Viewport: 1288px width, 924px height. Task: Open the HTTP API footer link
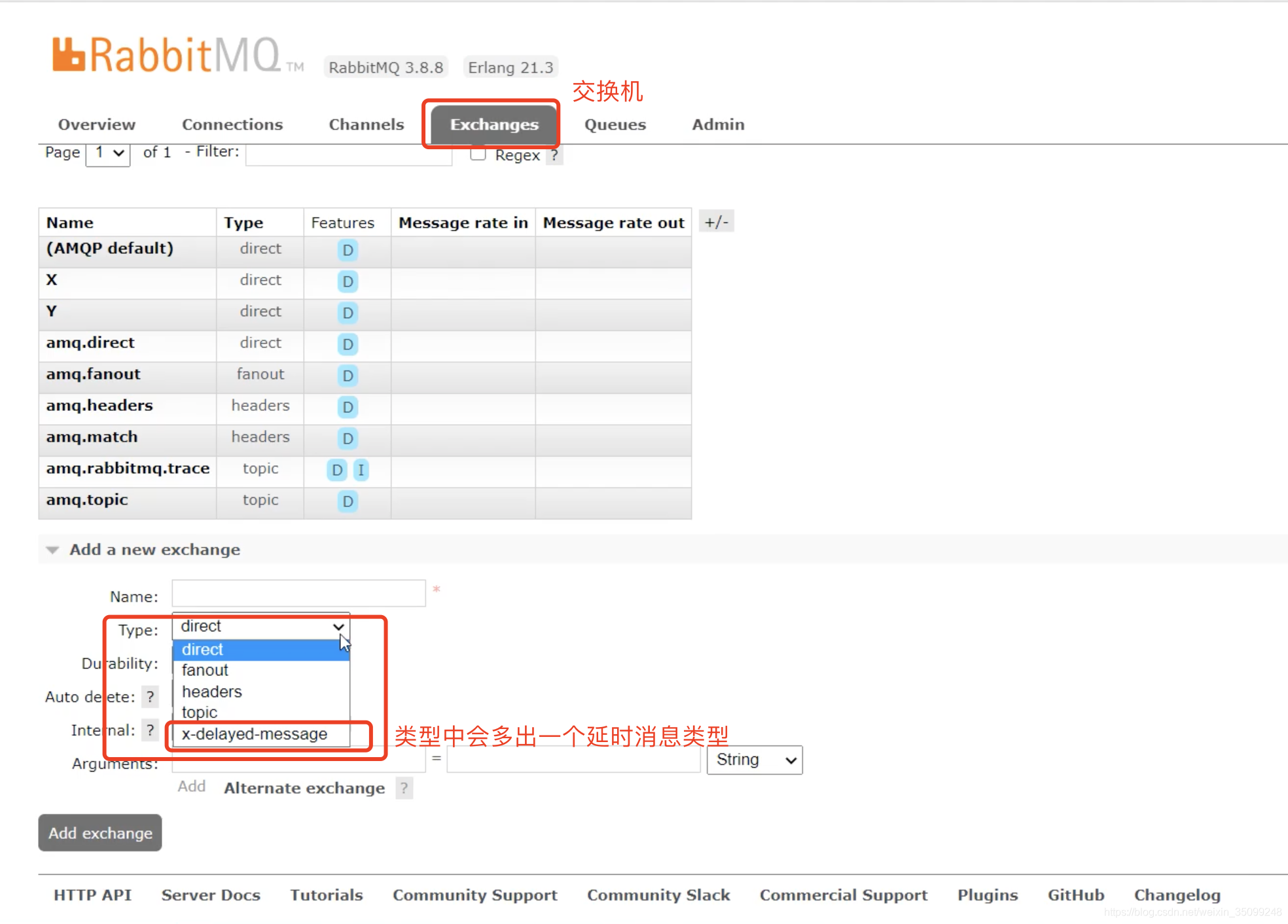click(x=93, y=895)
